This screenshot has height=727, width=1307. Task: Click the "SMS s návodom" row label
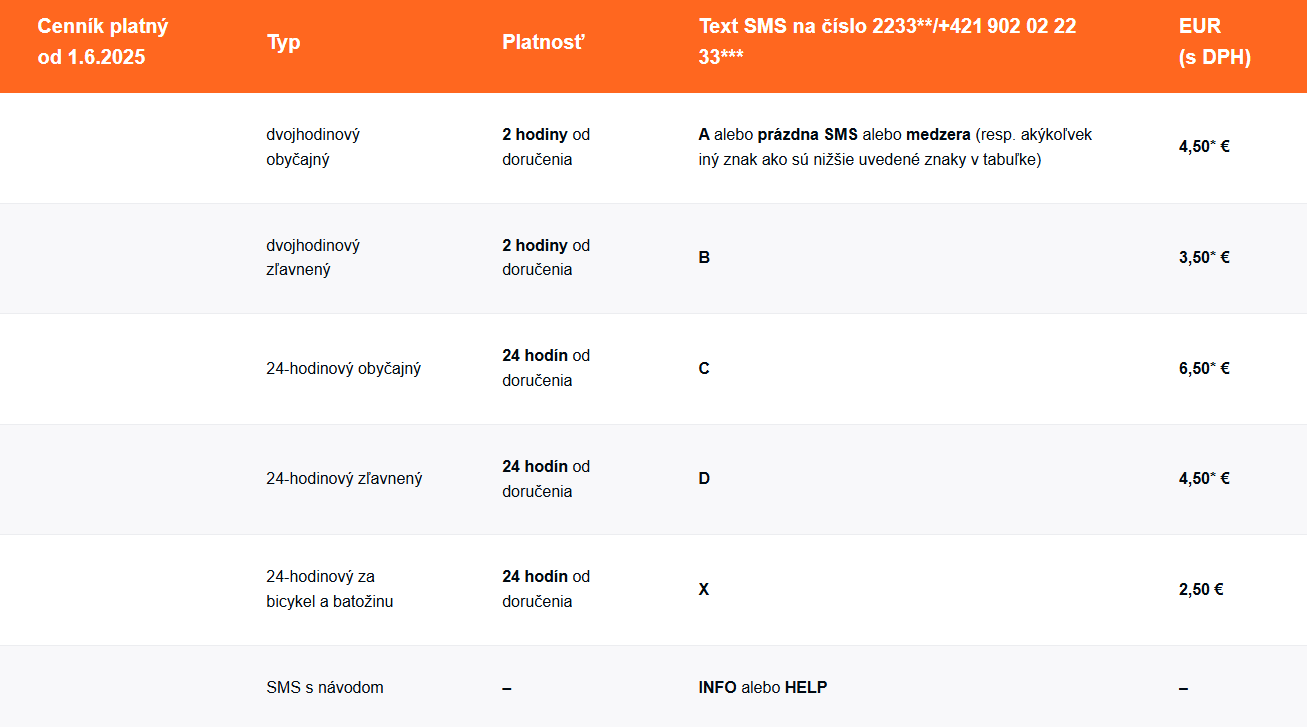tap(325, 687)
